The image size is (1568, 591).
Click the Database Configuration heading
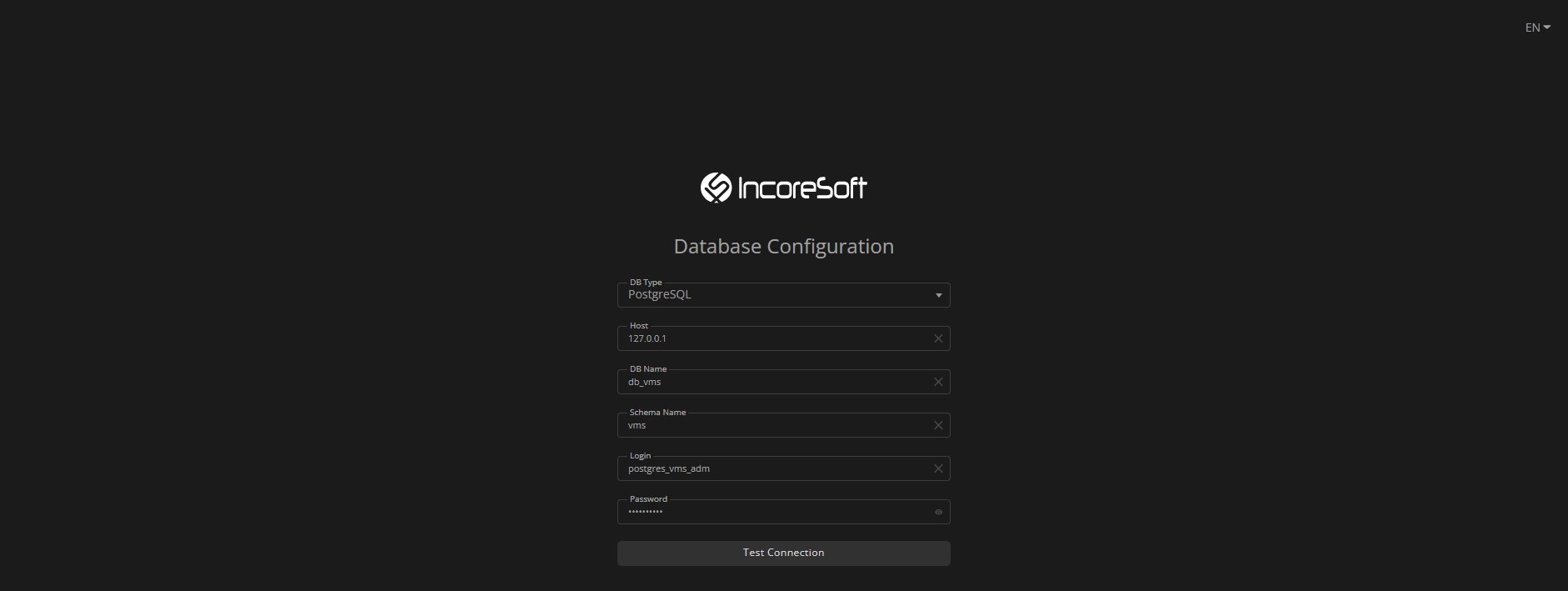(783, 247)
